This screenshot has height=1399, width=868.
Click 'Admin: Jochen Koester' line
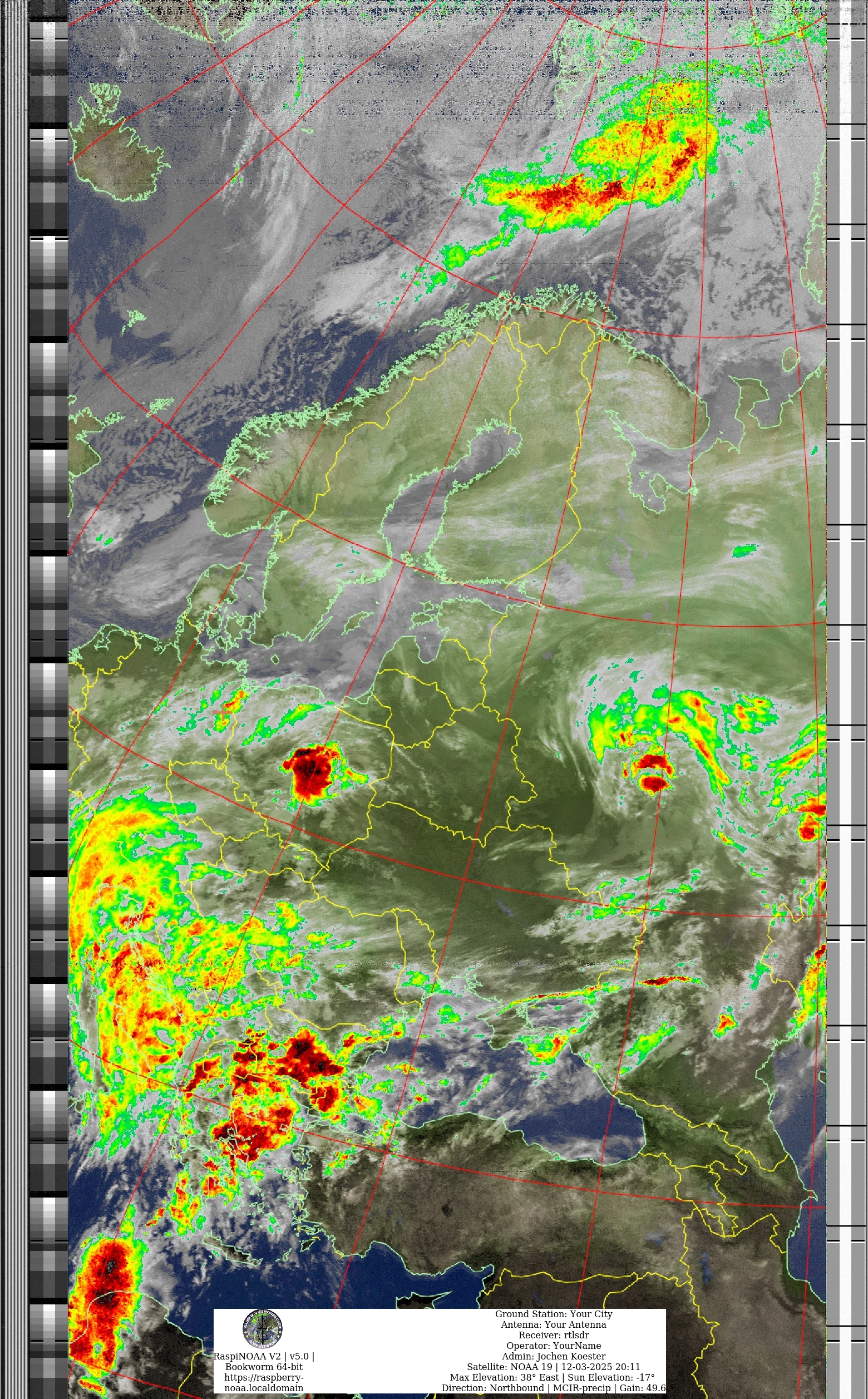(554, 1356)
